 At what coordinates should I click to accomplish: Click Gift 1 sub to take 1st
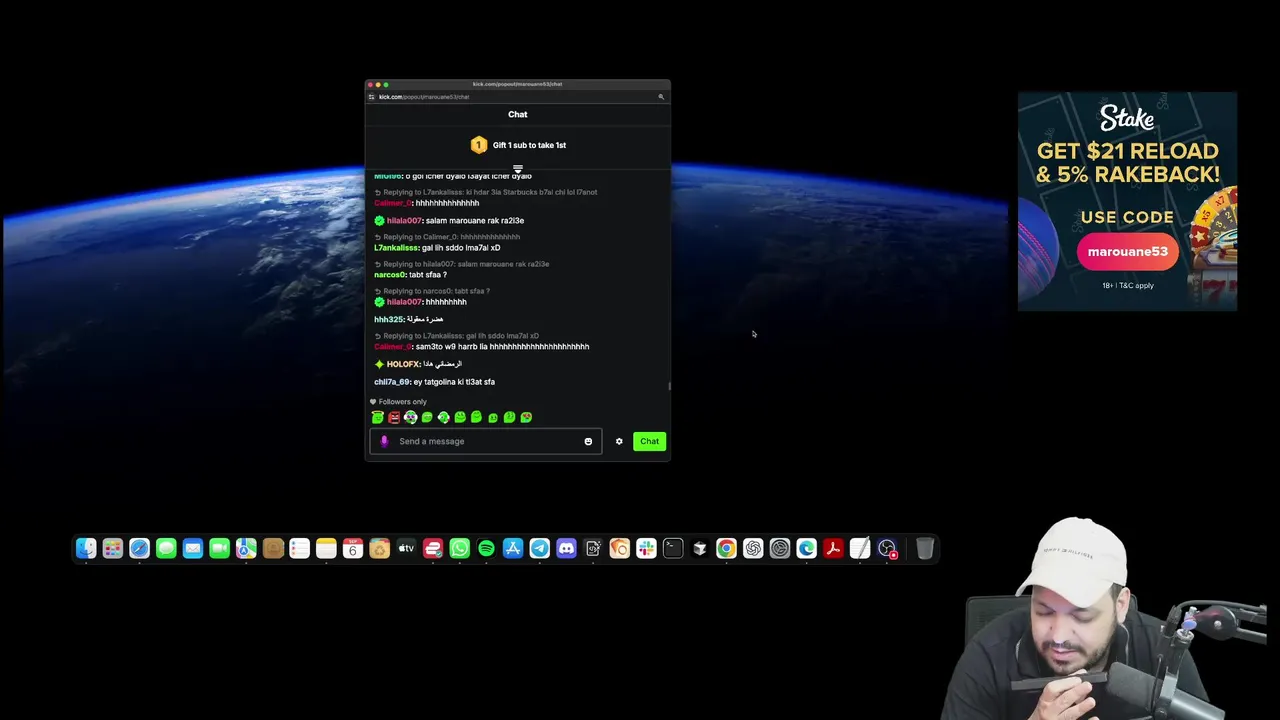529,145
